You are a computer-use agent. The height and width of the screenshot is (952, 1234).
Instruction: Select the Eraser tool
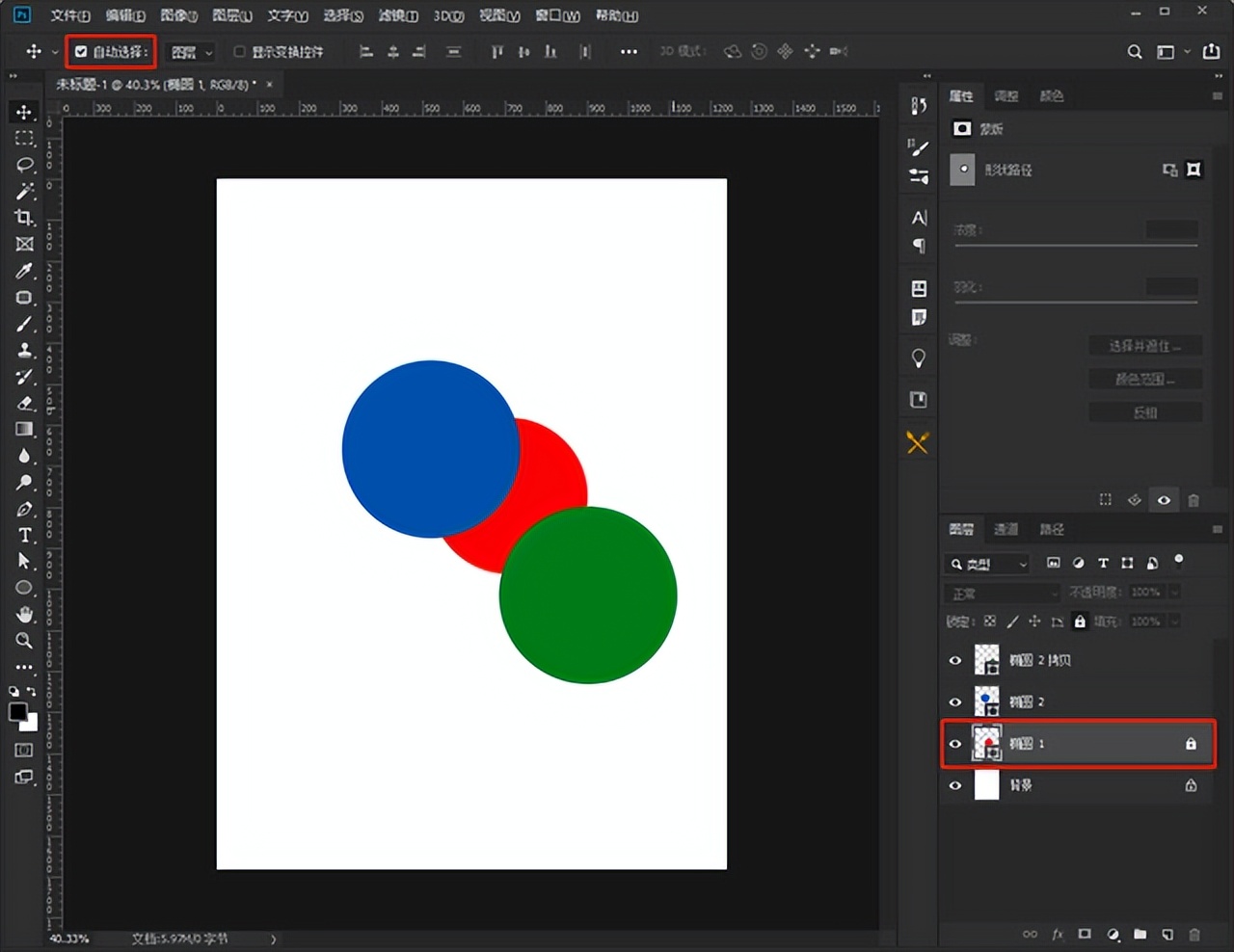(x=24, y=403)
